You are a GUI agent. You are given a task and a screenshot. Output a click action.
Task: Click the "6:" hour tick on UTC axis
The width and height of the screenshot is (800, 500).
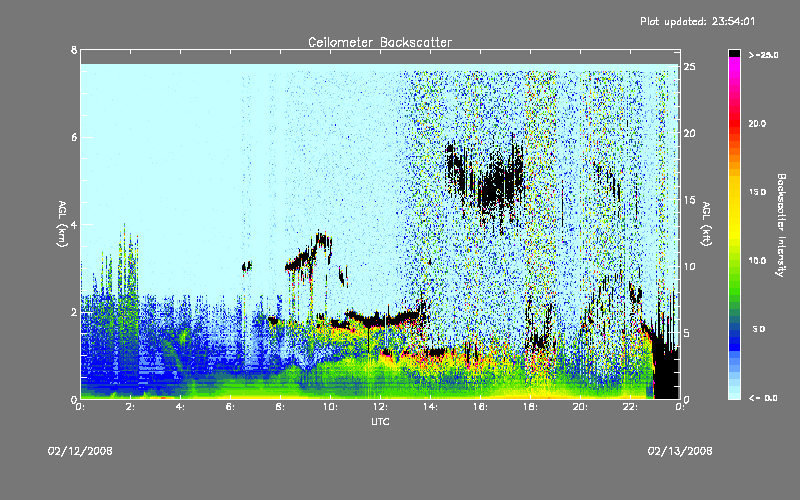(x=230, y=407)
